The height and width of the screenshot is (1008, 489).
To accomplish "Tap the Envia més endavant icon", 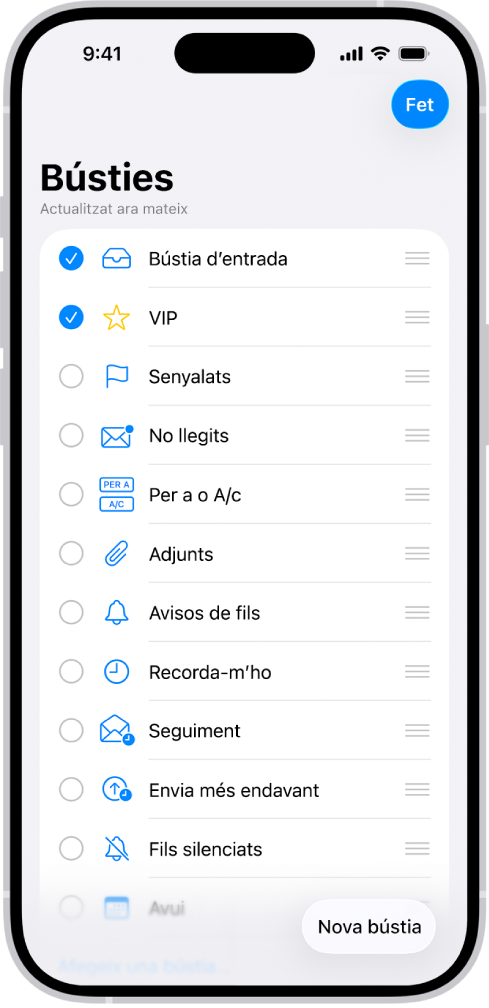I will click(x=117, y=789).
